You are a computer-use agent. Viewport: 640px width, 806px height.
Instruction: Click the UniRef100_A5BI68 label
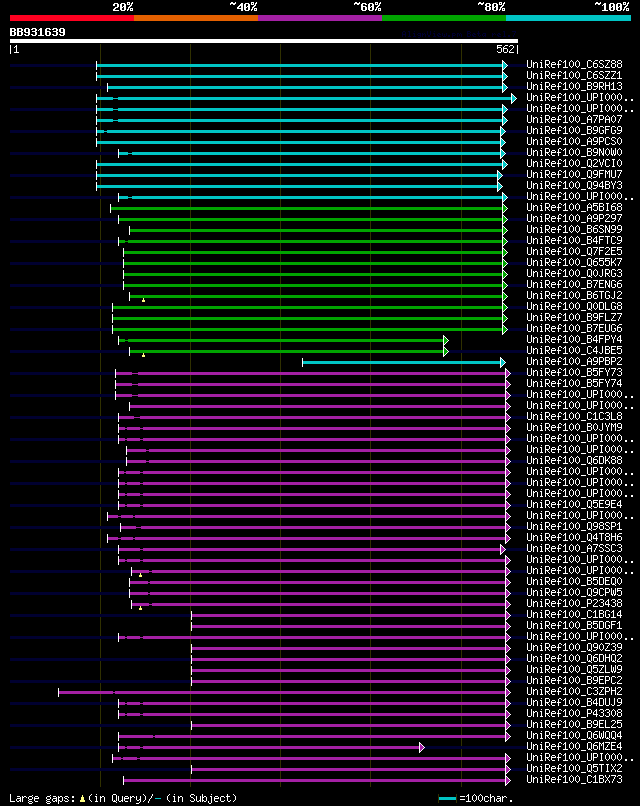pyautogui.click(x=574, y=207)
